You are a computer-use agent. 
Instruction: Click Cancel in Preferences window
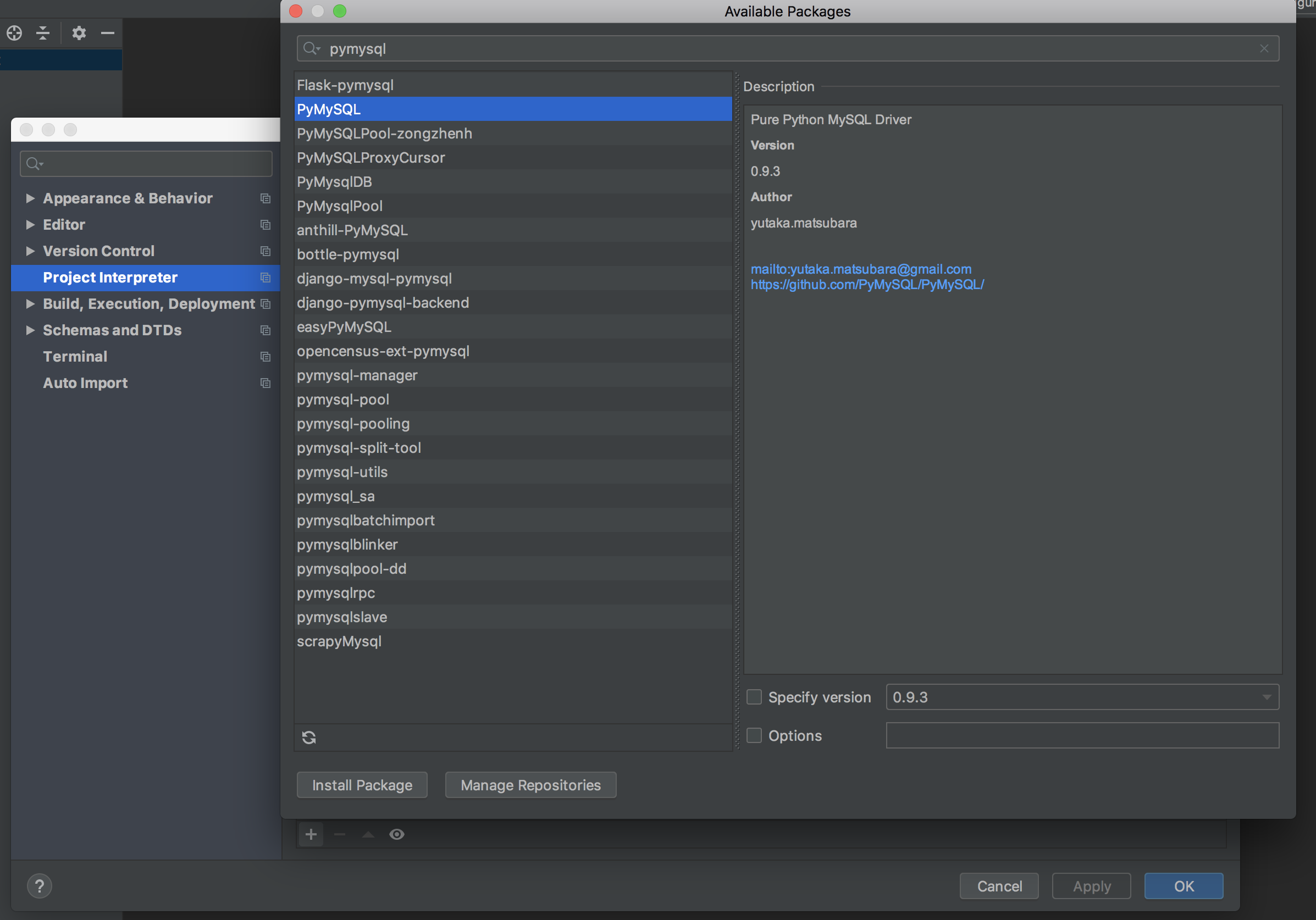pos(999,886)
